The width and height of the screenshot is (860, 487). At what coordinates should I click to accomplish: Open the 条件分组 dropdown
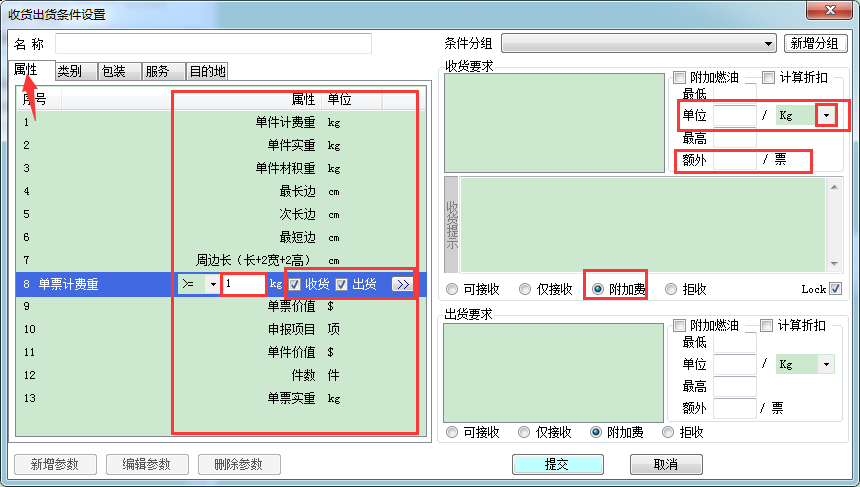768,44
